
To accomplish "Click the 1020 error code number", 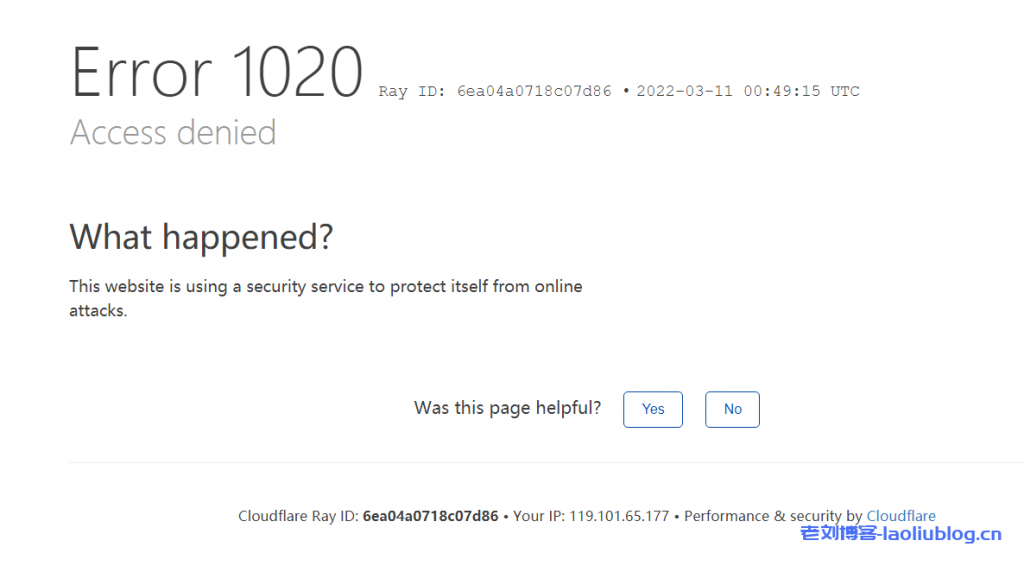I will point(297,73).
